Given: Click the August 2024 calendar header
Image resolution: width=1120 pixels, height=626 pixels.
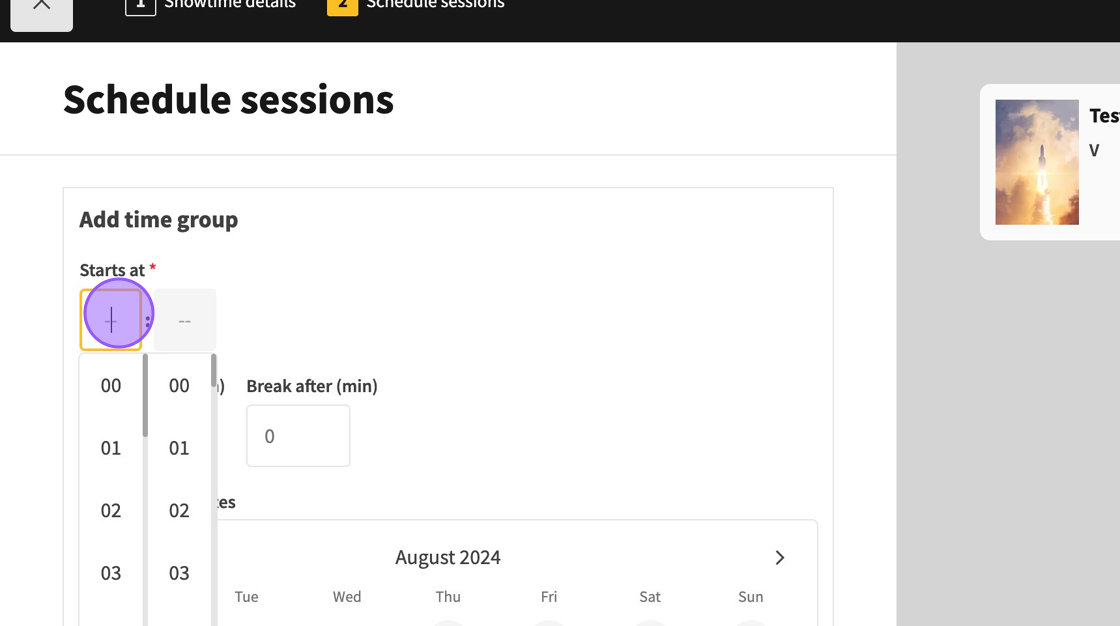Looking at the screenshot, I should pyautogui.click(x=448, y=558).
